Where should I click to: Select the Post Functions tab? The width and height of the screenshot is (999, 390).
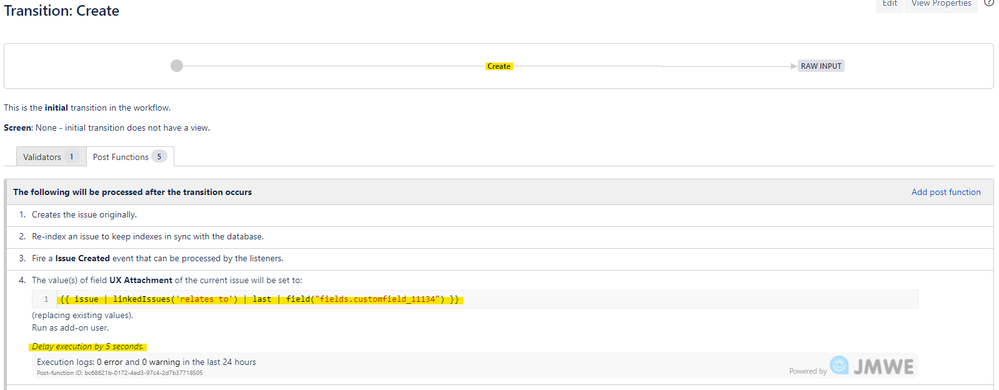(129, 157)
